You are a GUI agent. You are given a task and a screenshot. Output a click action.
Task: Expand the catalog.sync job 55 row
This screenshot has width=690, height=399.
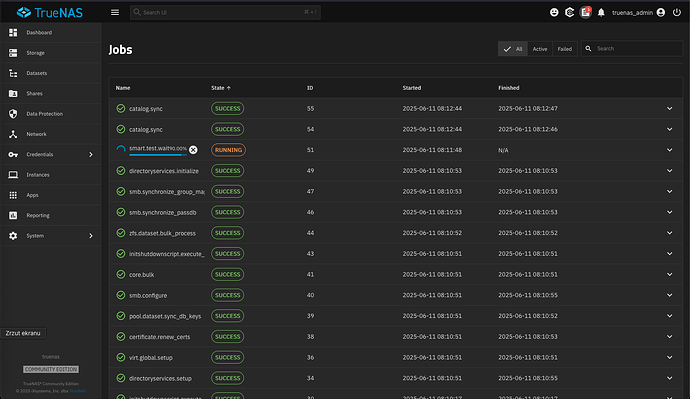669,108
